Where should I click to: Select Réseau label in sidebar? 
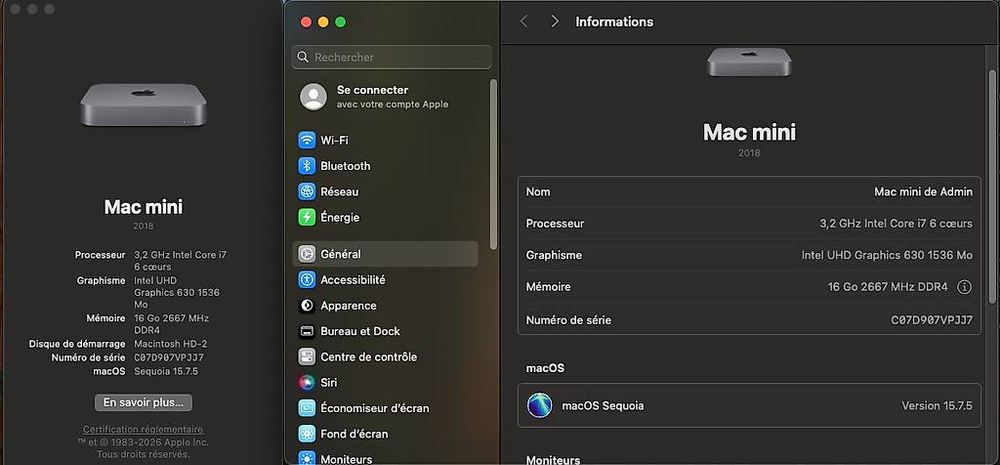click(x=339, y=191)
